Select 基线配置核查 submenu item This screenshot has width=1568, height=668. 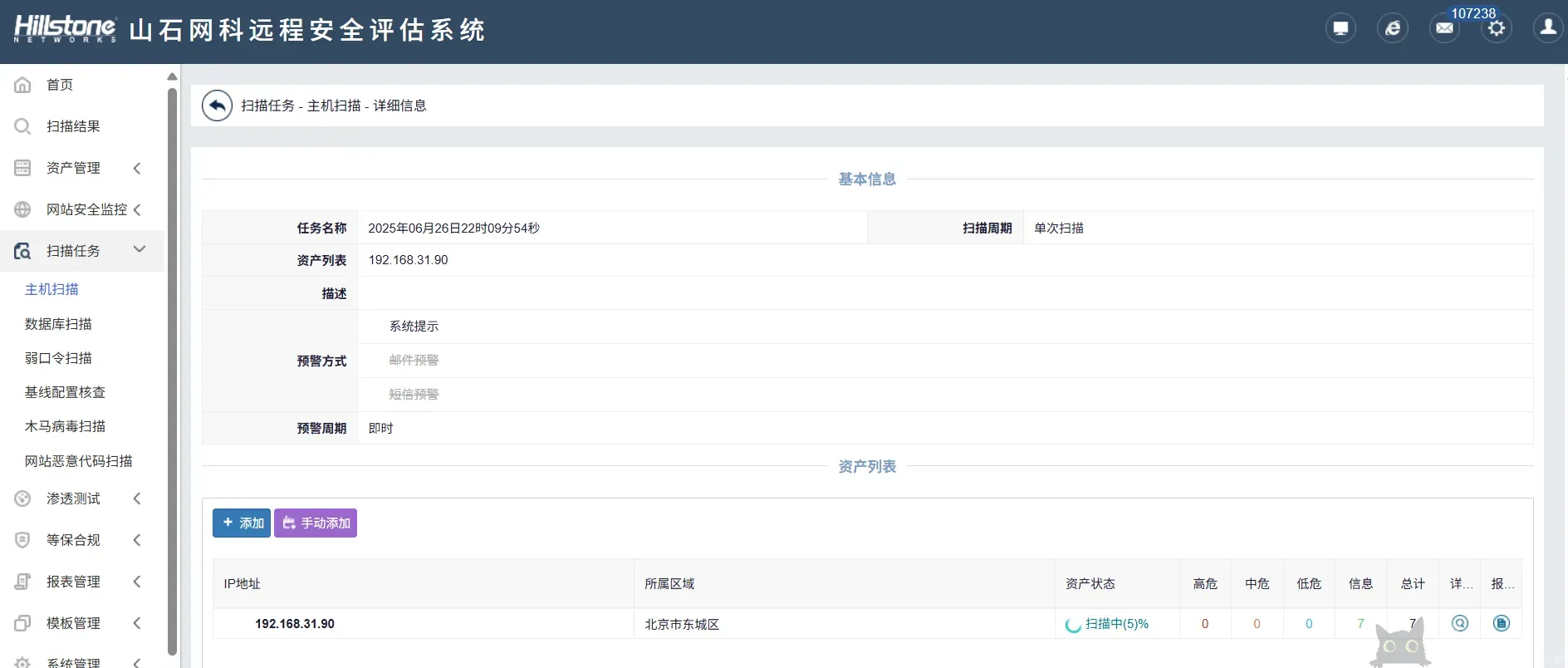pyautogui.click(x=65, y=392)
